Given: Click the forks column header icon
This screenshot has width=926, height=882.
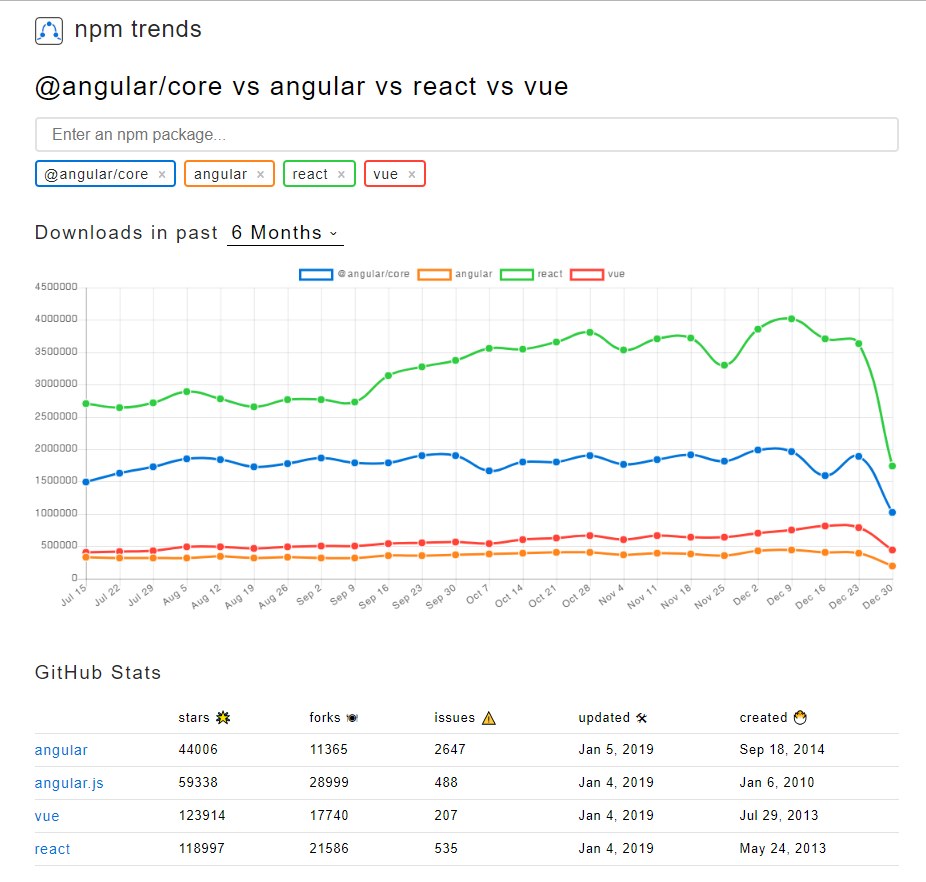Looking at the screenshot, I should [353, 718].
